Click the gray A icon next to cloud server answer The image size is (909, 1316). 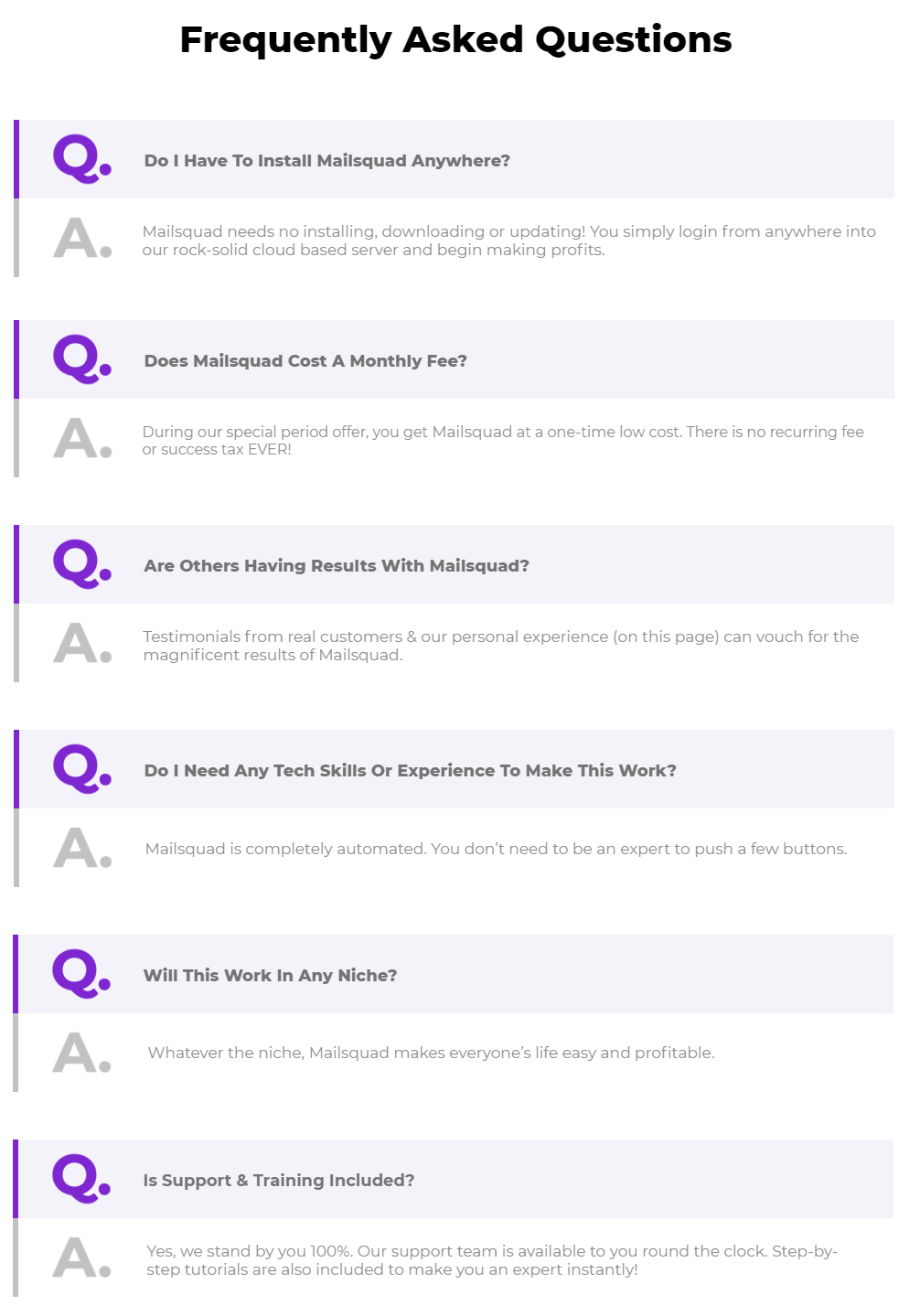pyautogui.click(x=82, y=239)
